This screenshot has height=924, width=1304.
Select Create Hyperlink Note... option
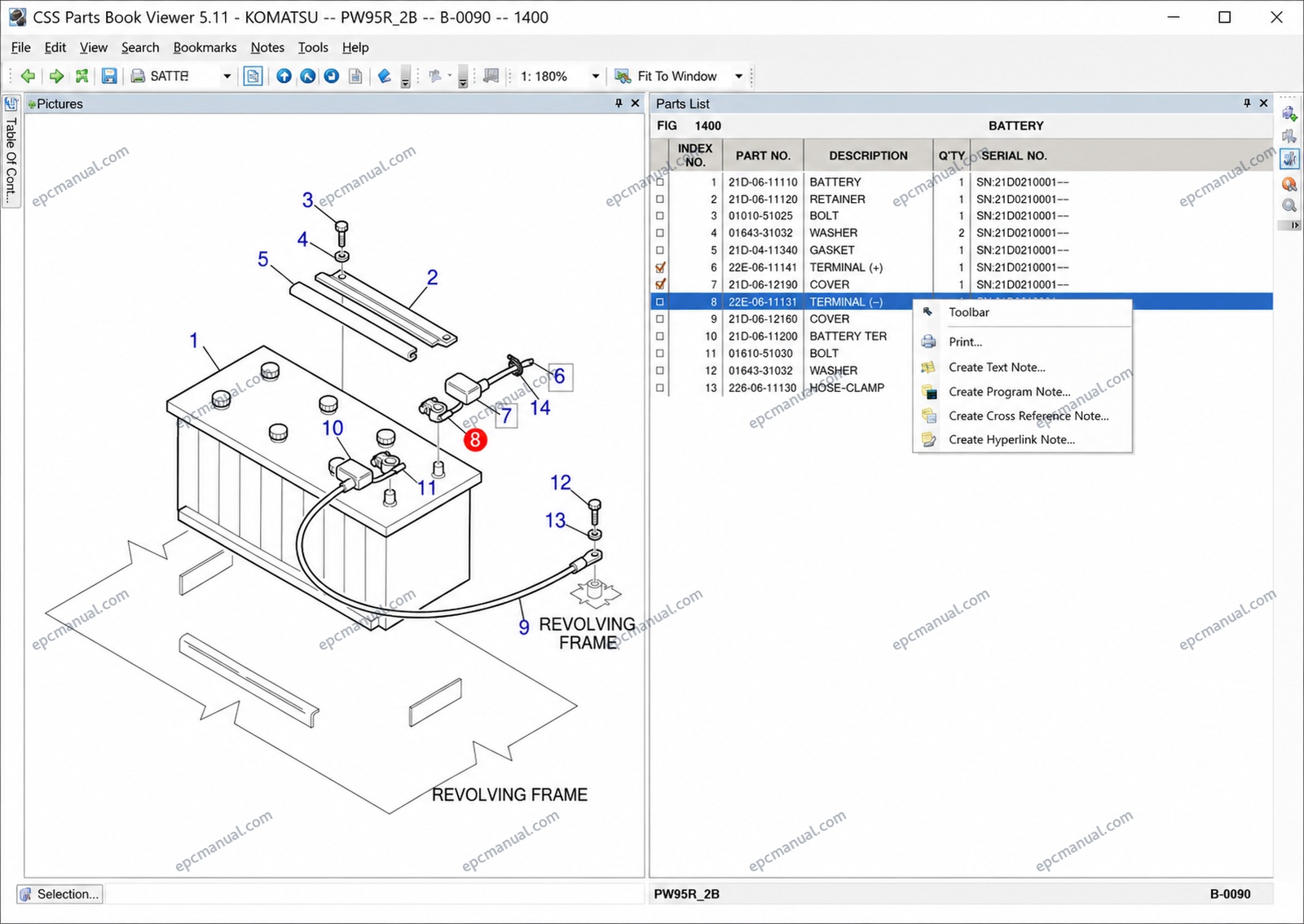pos(1023,440)
